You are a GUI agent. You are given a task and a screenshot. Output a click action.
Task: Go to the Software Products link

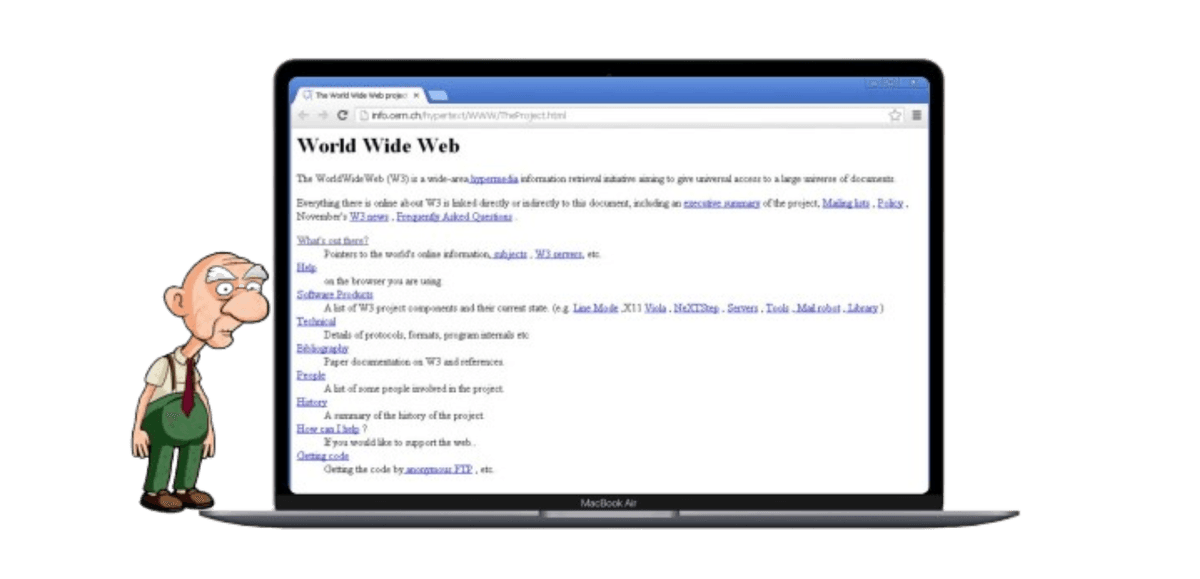335,295
